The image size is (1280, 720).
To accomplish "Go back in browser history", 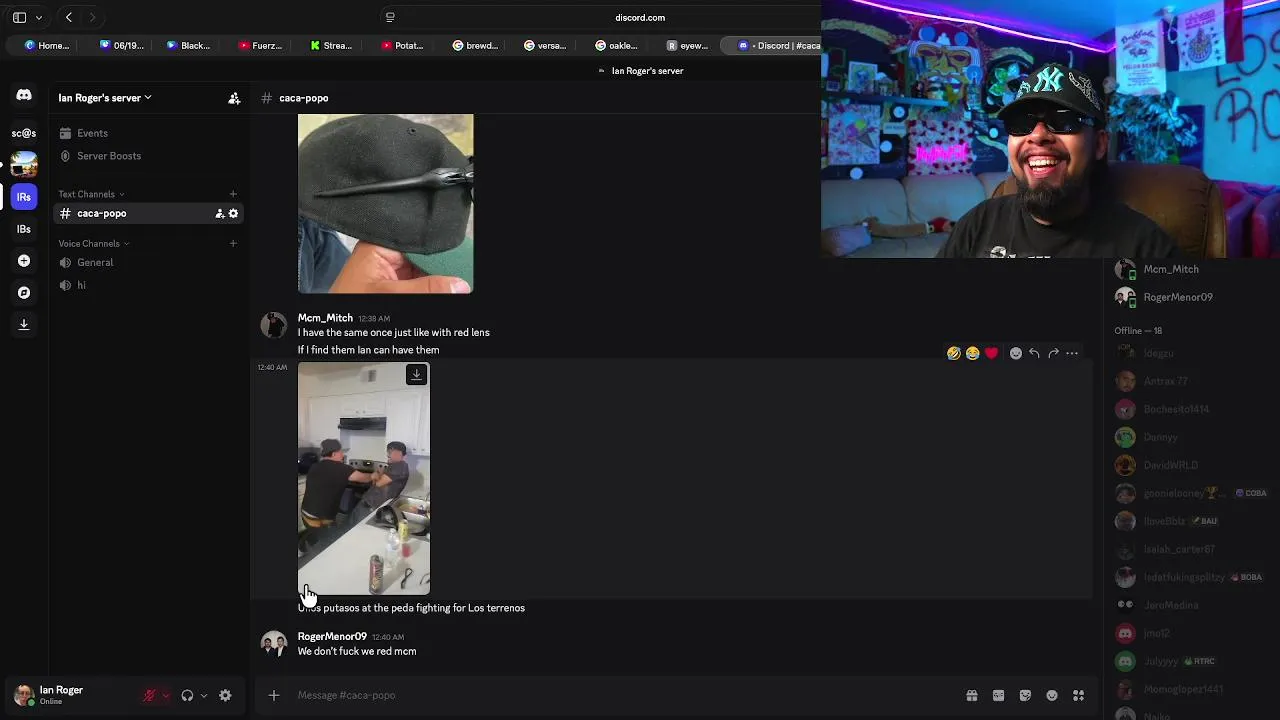I will tap(69, 17).
